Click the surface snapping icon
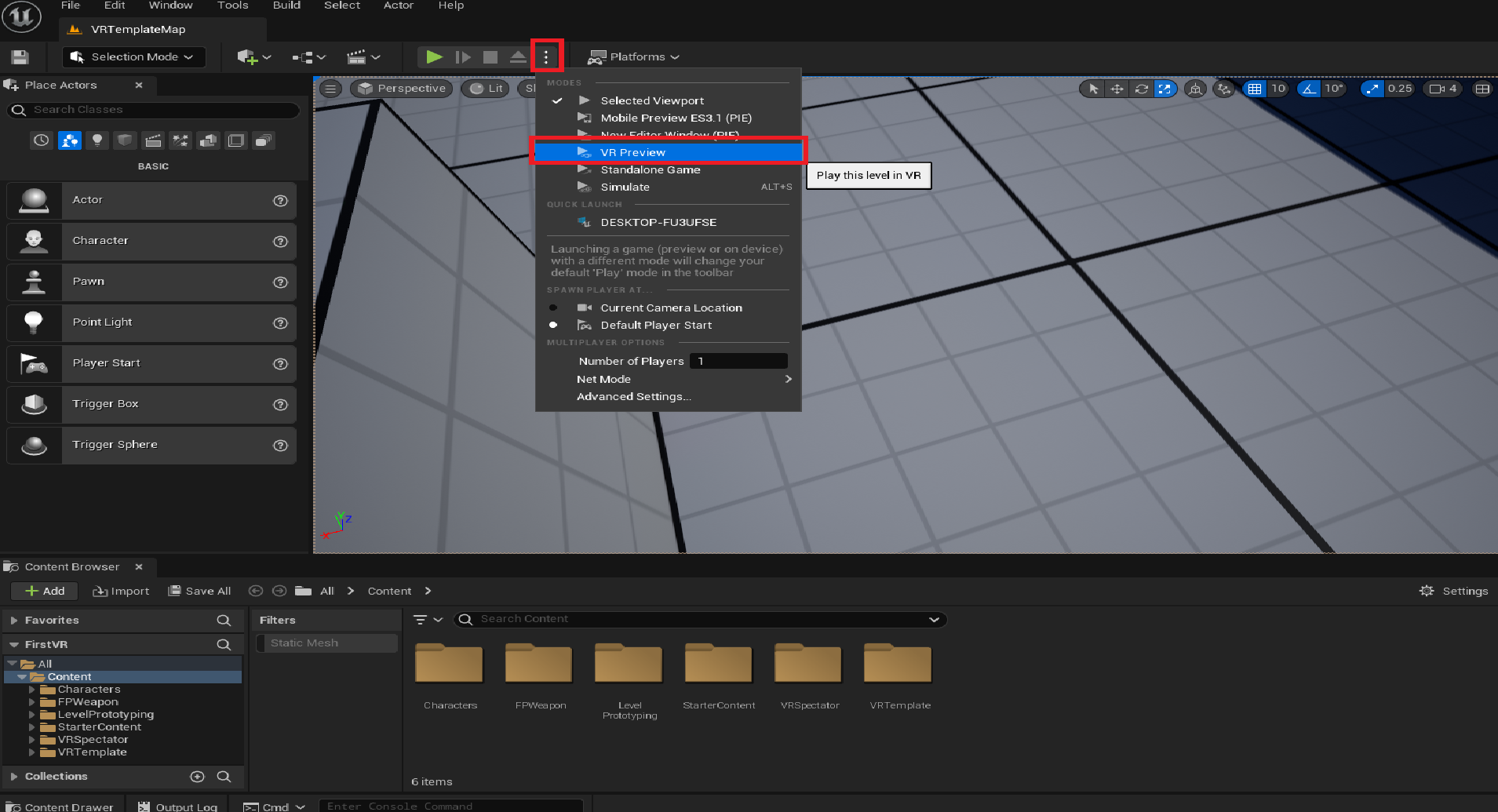 point(1223,89)
